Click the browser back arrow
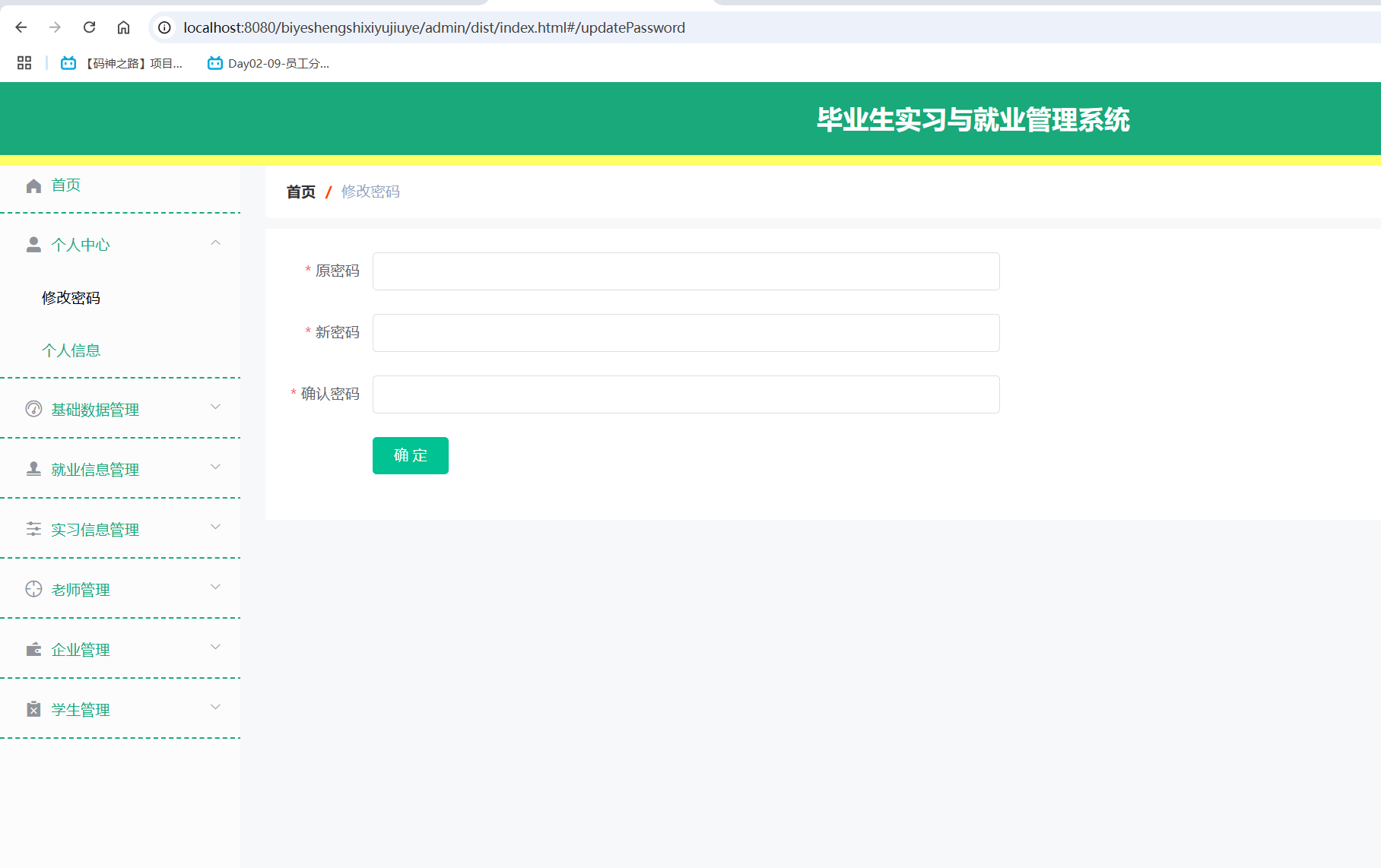The image size is (1381, 868). [21, 27]
